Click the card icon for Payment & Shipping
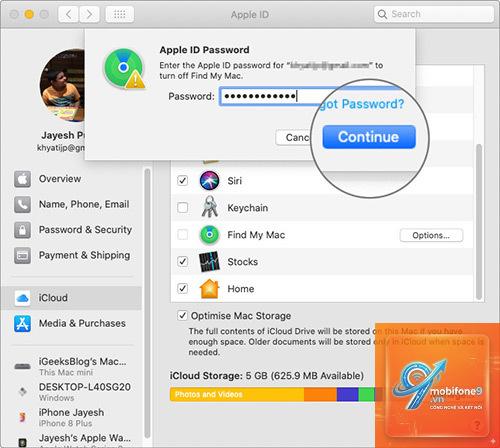500x448 pixels. (22, 255)
